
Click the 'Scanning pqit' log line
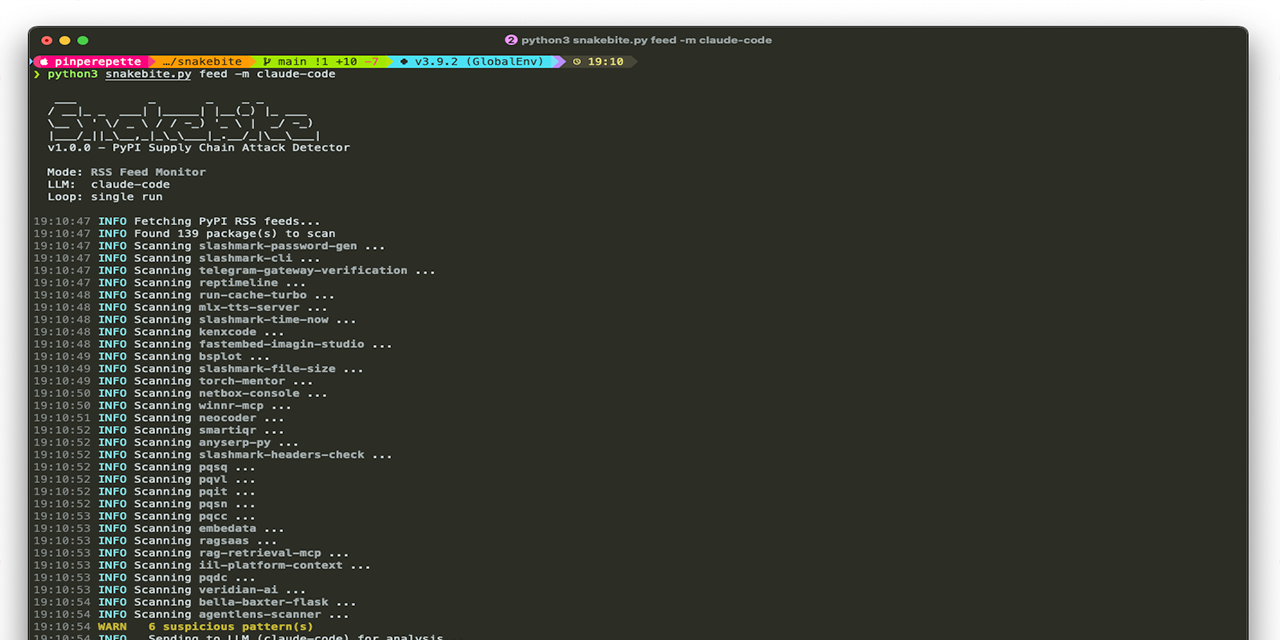145,492
